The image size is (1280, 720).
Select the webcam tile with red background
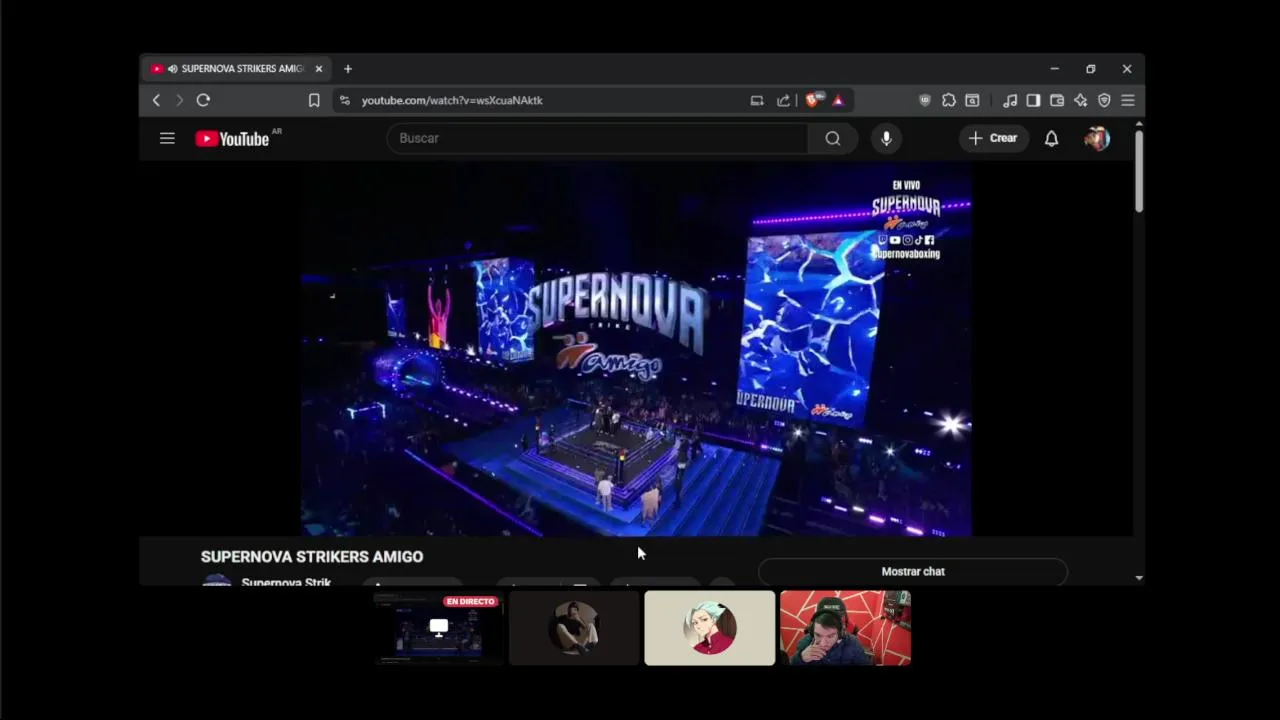[x=845, y=628]
